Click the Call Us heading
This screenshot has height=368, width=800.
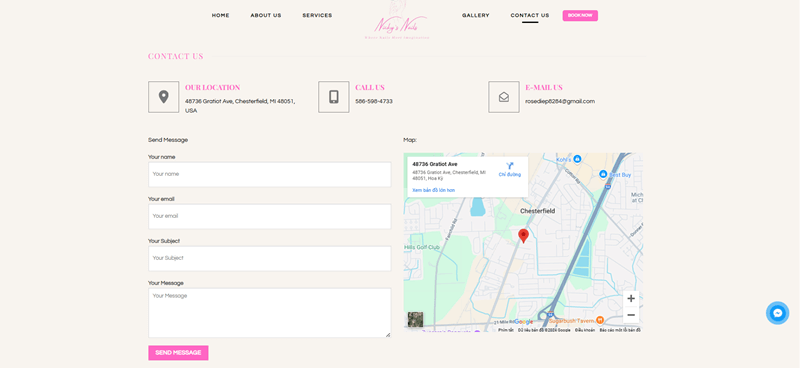coord(370,87)
